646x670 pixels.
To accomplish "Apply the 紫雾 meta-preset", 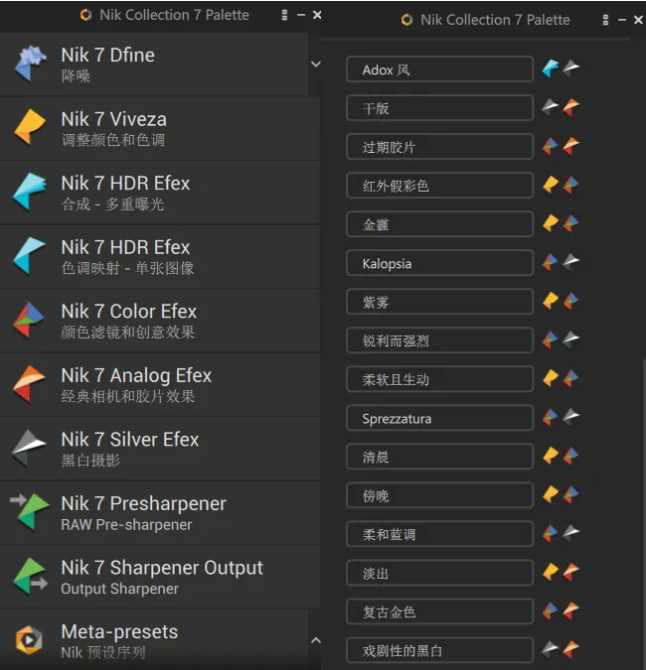I will coord(440,302).
